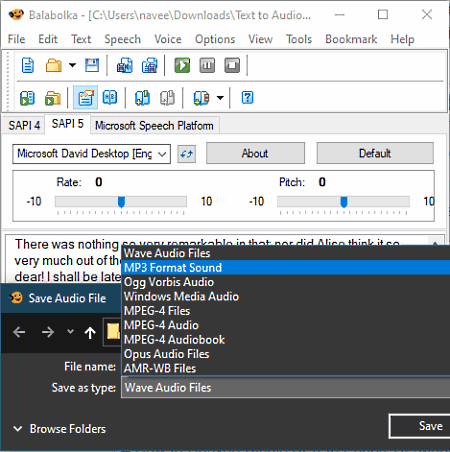
Task: Click the compare two files book icon
Action: click(110, 97)
